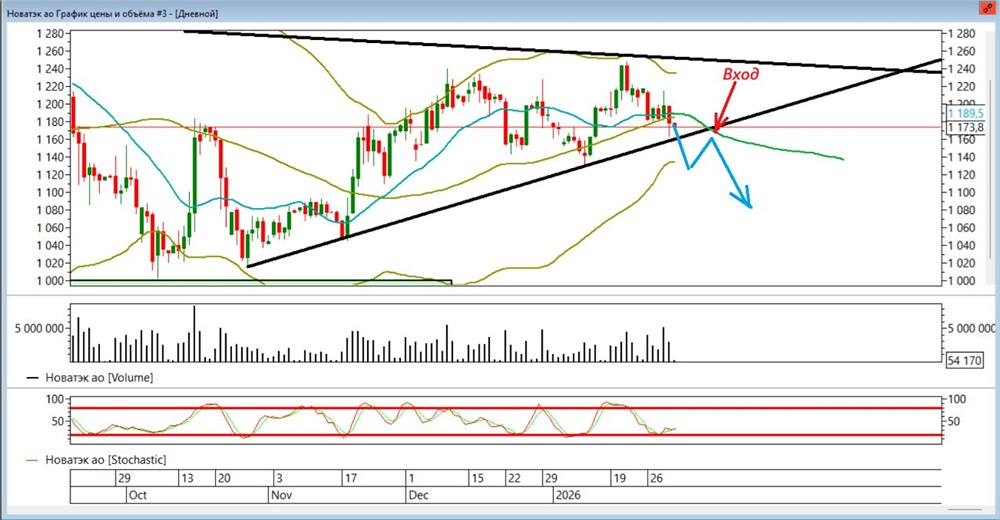Click the Dec month label on date axis
This screenshot has width=1000, height=520.
tap(419, 495)
